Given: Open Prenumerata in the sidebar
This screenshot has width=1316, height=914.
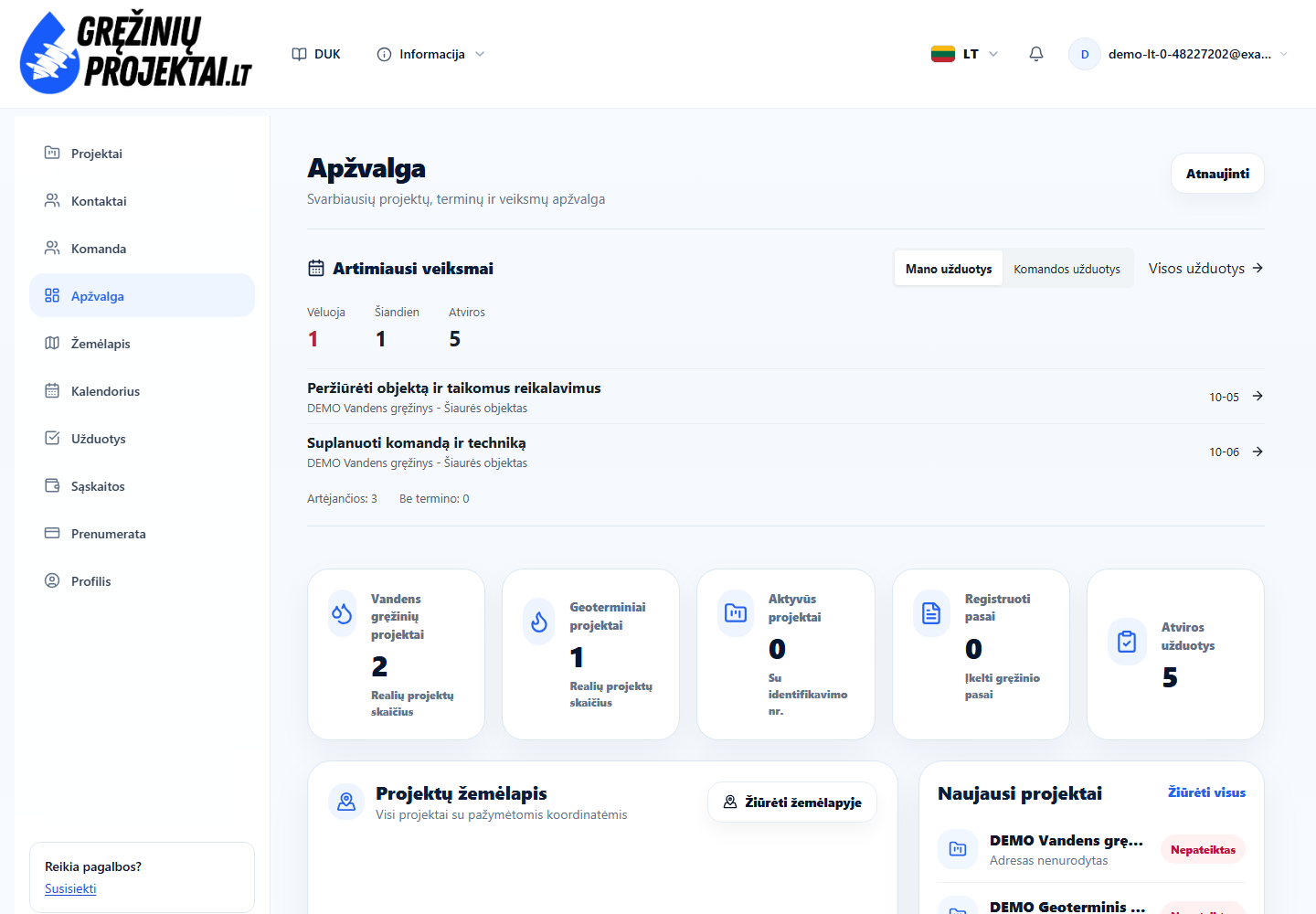Looking at the screenshot, I should coord(142,534).
